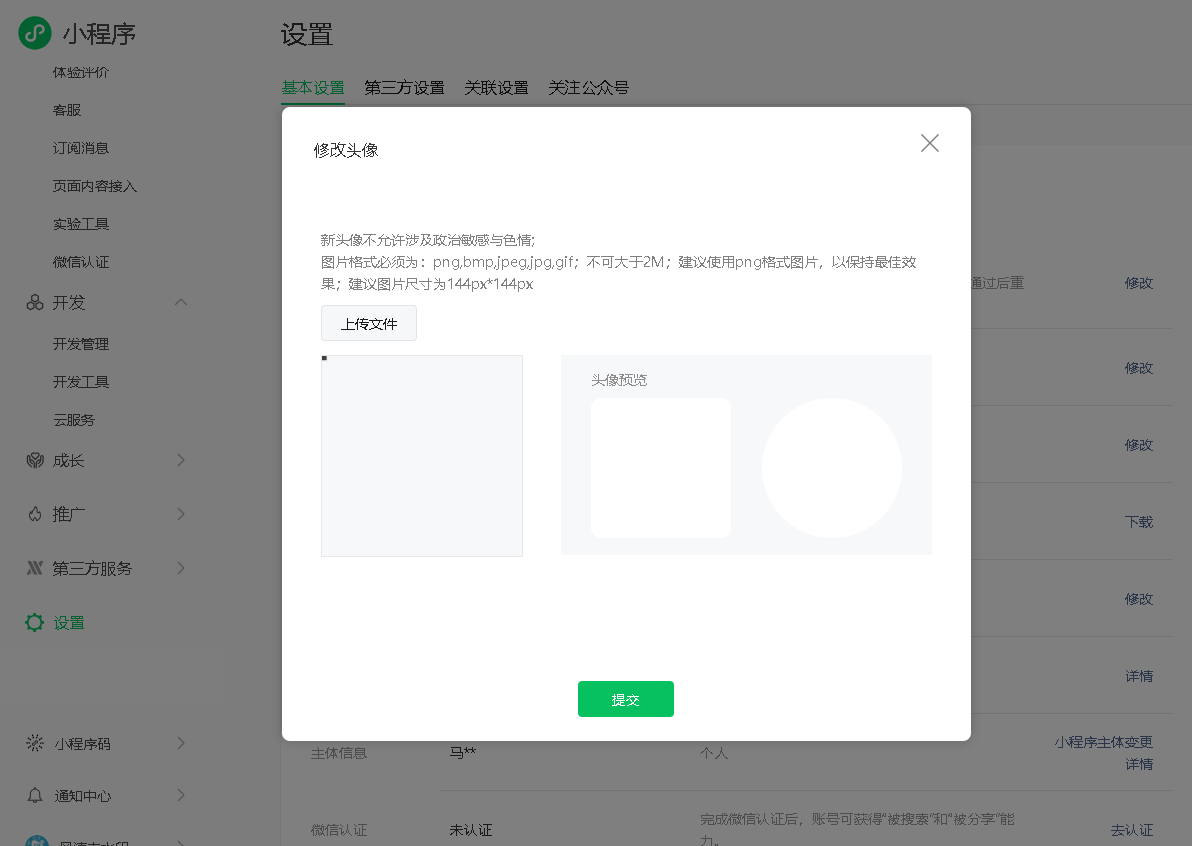1192x846 pixels.
Task: Click the 未认证 status text
Action: (x=471, y=830)
